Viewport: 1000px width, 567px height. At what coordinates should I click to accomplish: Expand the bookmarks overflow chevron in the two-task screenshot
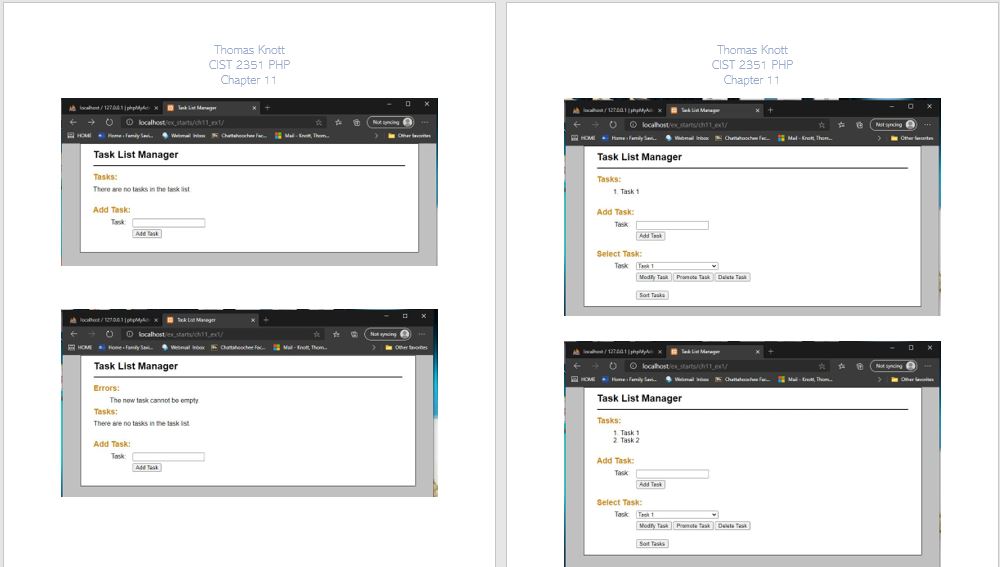pyautogui.click(x=879, y=379)
